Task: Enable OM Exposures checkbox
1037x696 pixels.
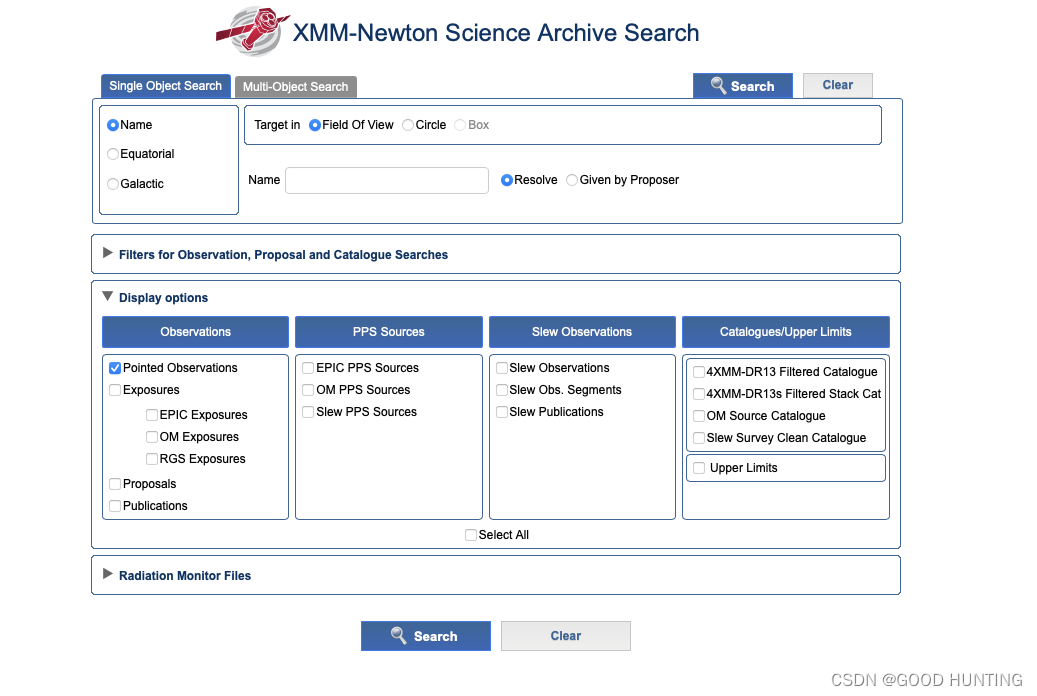Action: click(x=152, y=437)
